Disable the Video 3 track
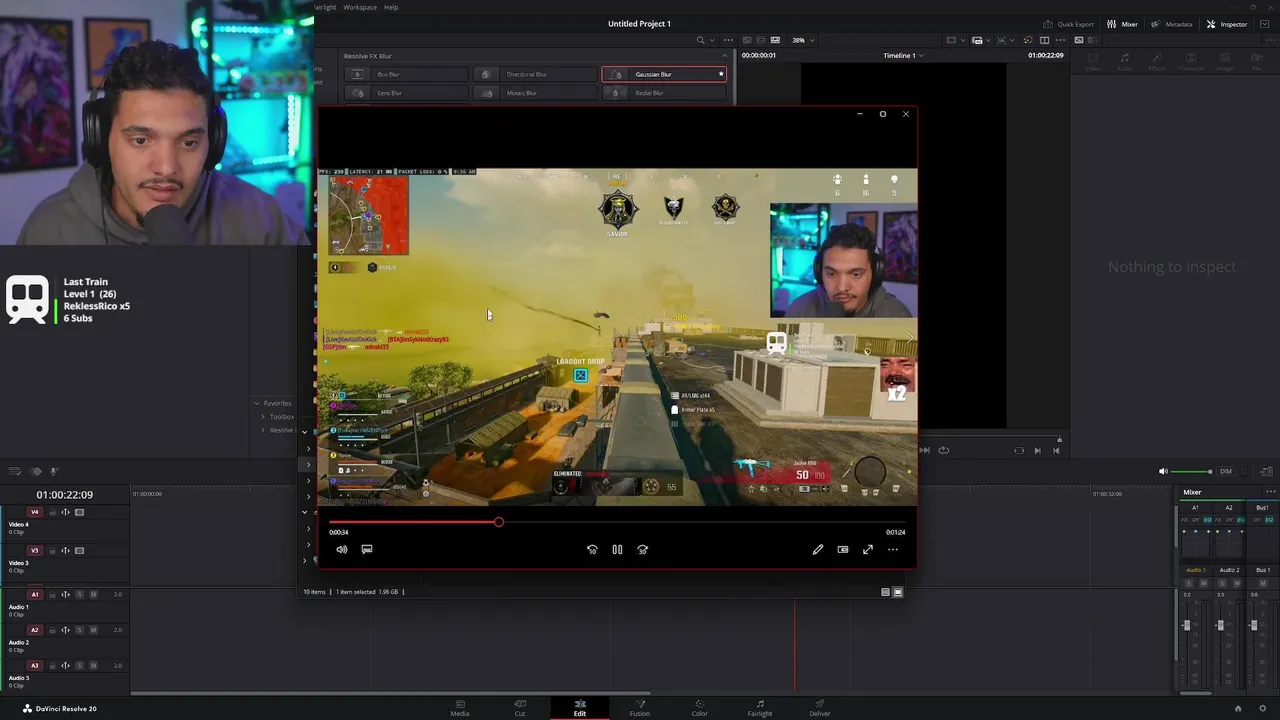This screenshot has width=1280, height=720. (80, 550)
